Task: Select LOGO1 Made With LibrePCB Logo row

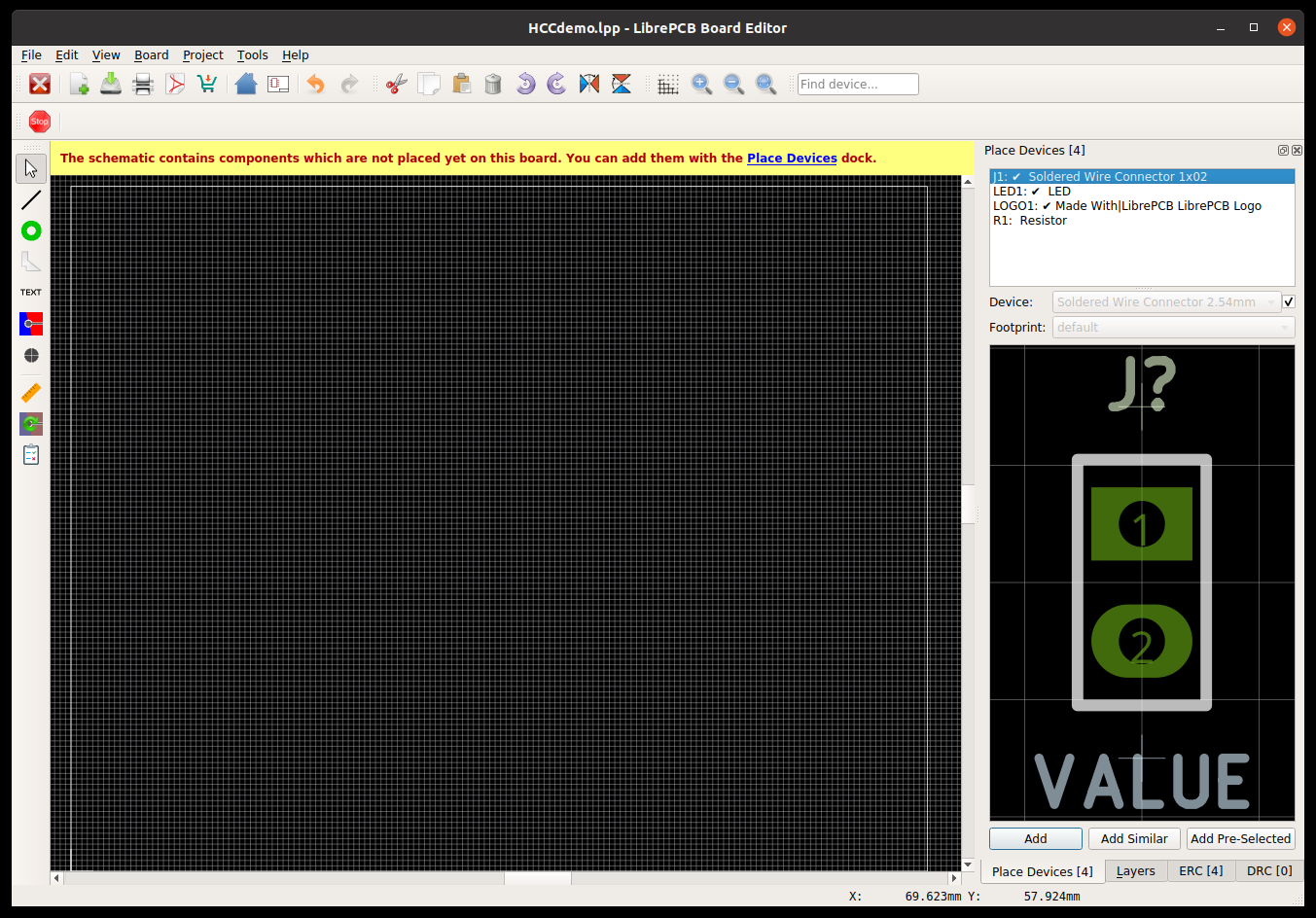Action: coord(1142,206)
